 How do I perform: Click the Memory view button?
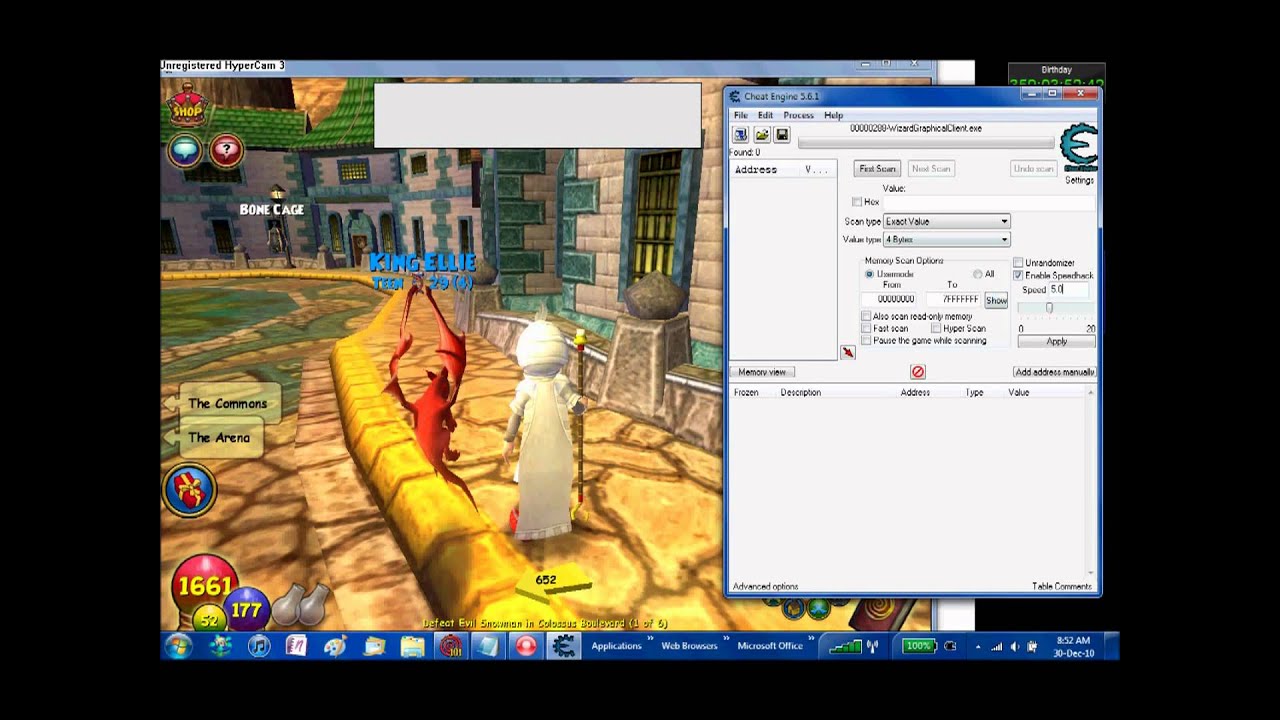[762, 372]
